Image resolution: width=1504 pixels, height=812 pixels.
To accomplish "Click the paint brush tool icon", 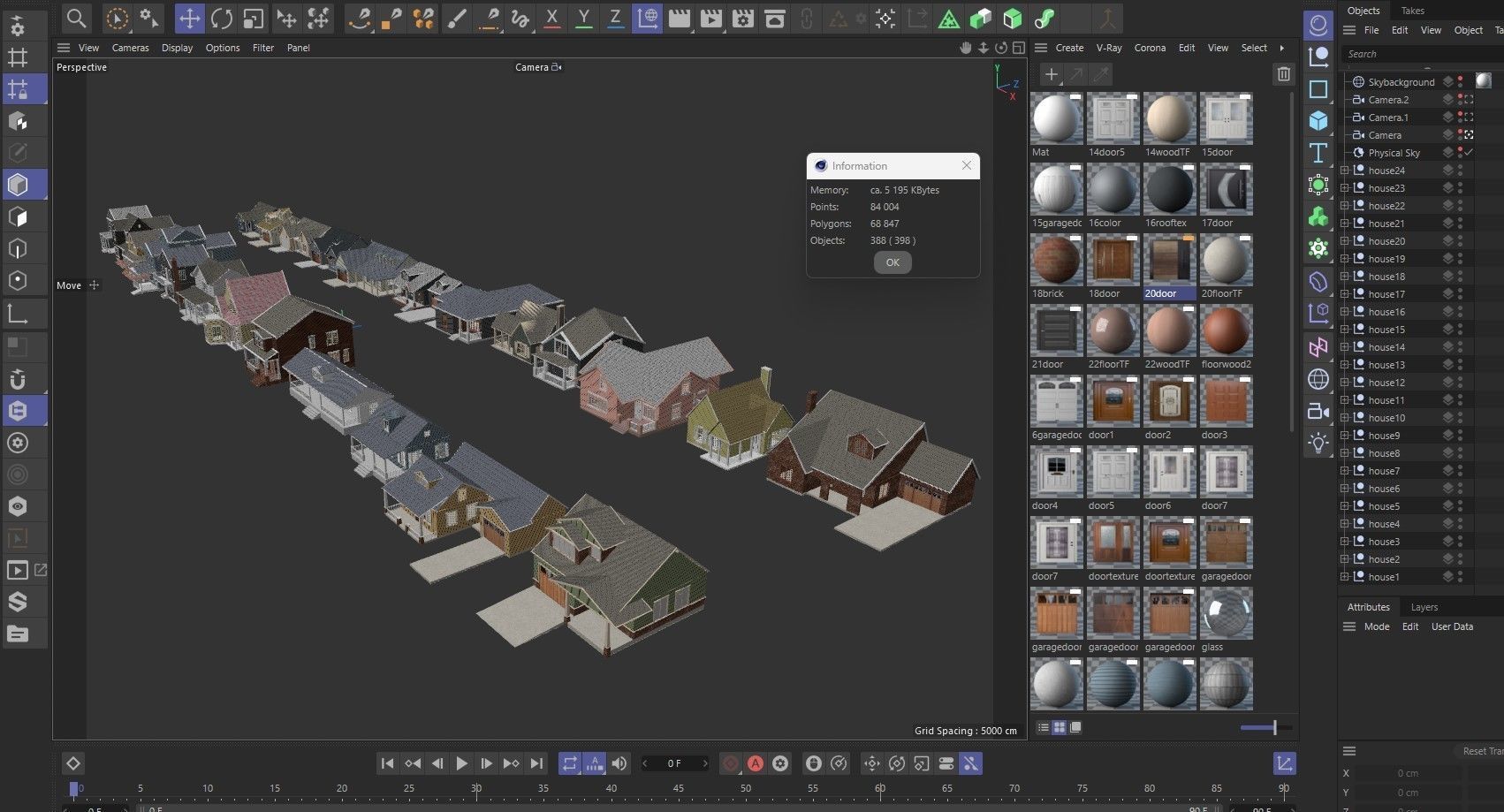I will [456, 18].
